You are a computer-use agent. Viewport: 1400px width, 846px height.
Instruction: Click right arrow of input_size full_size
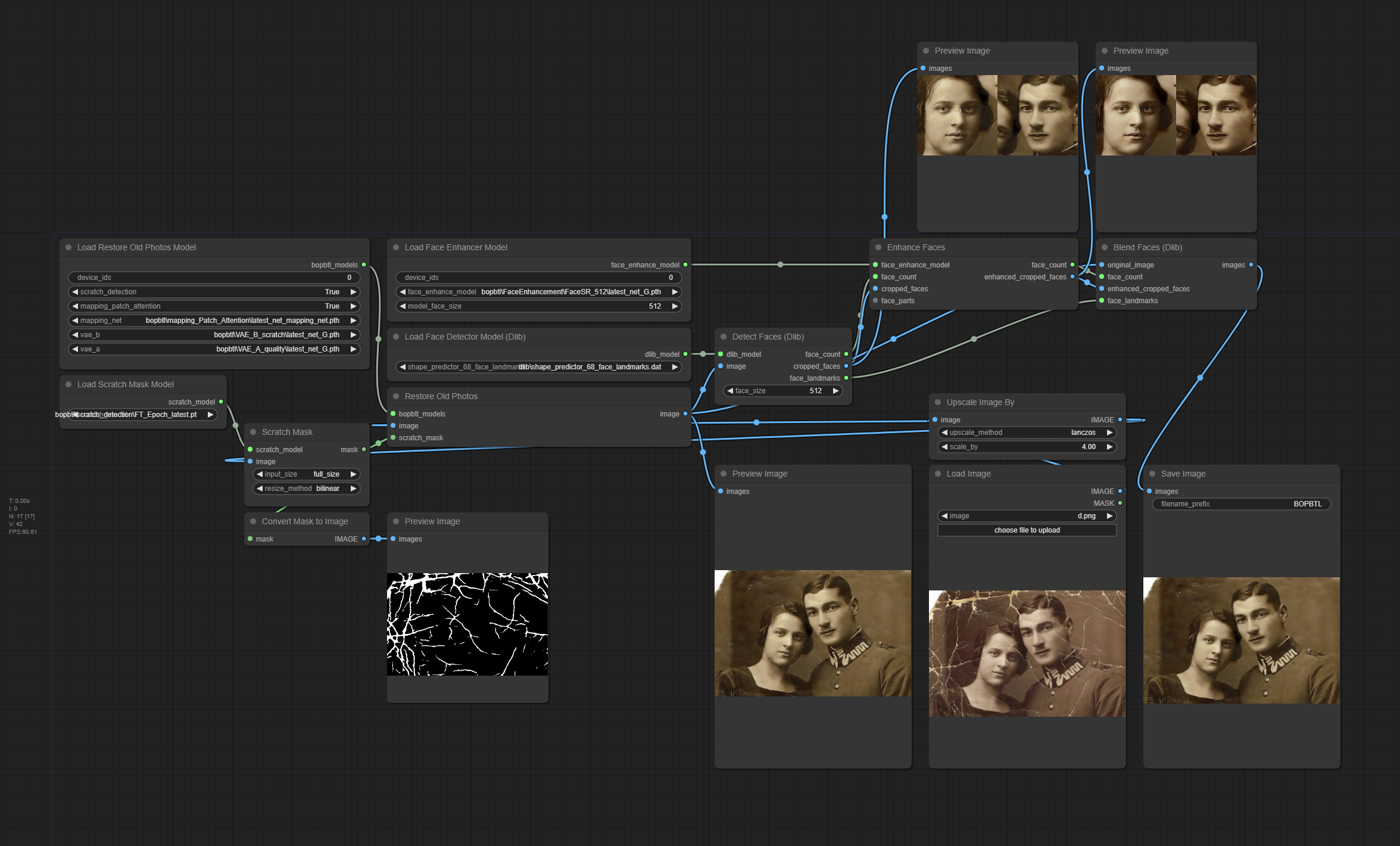(353, 474)
